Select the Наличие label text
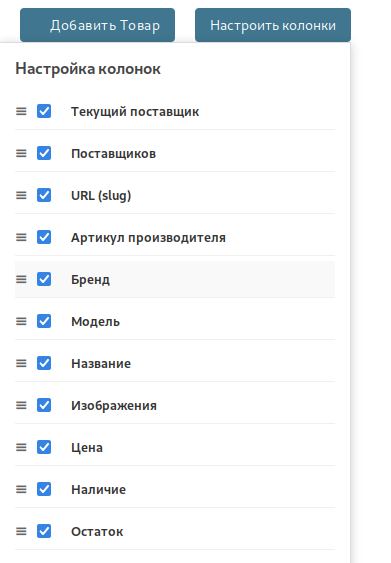 tap(98, 490)
